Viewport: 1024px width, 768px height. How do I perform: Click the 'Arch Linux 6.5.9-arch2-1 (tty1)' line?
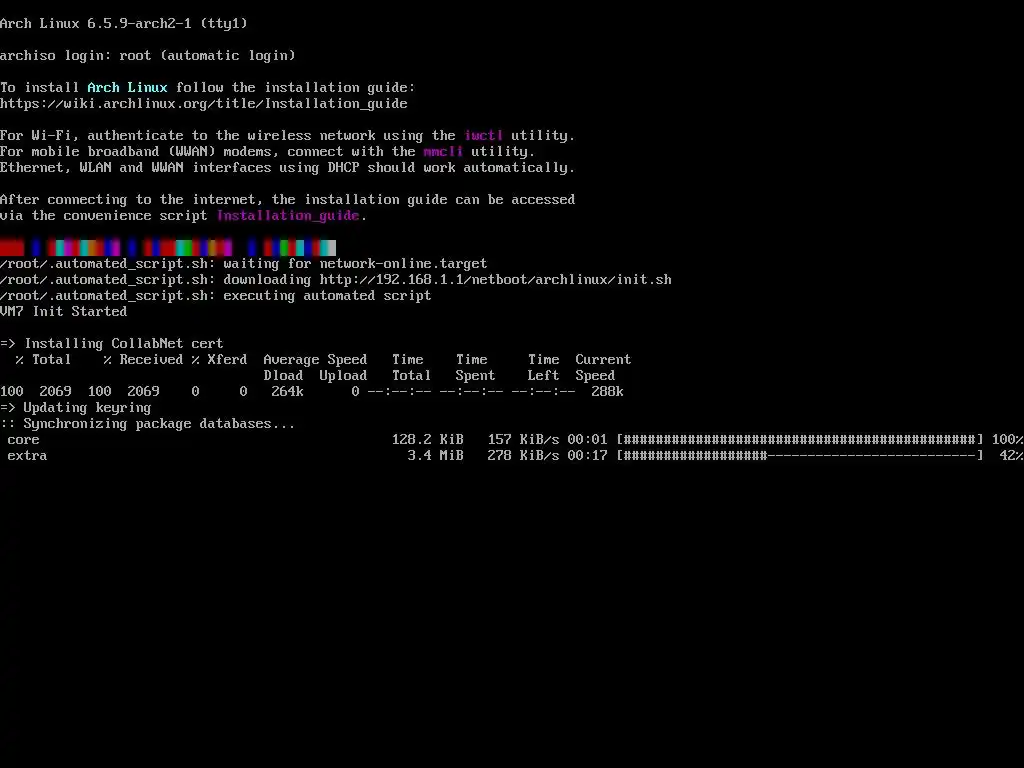(124, 24)
